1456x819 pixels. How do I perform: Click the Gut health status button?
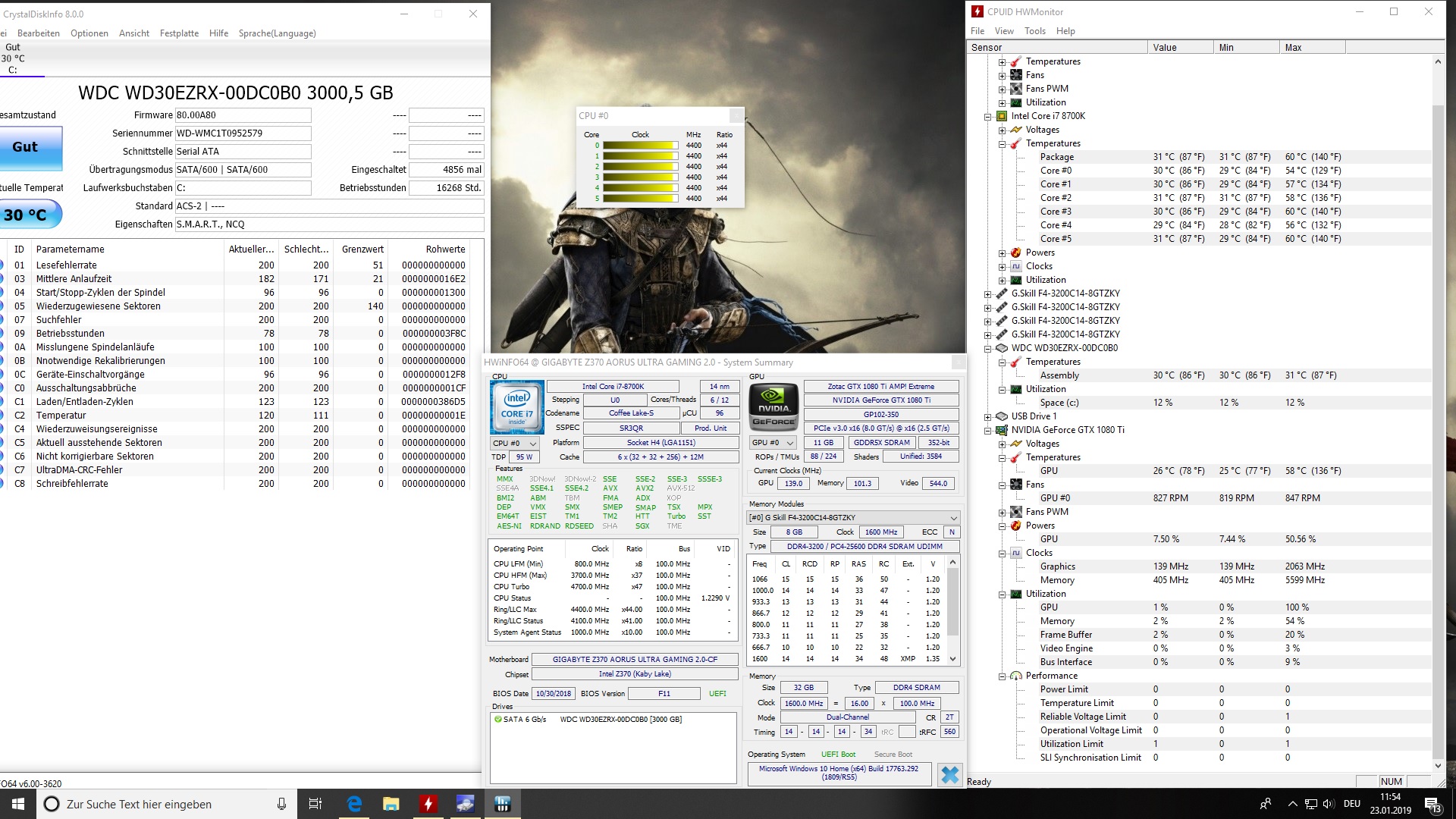(26, 147)
